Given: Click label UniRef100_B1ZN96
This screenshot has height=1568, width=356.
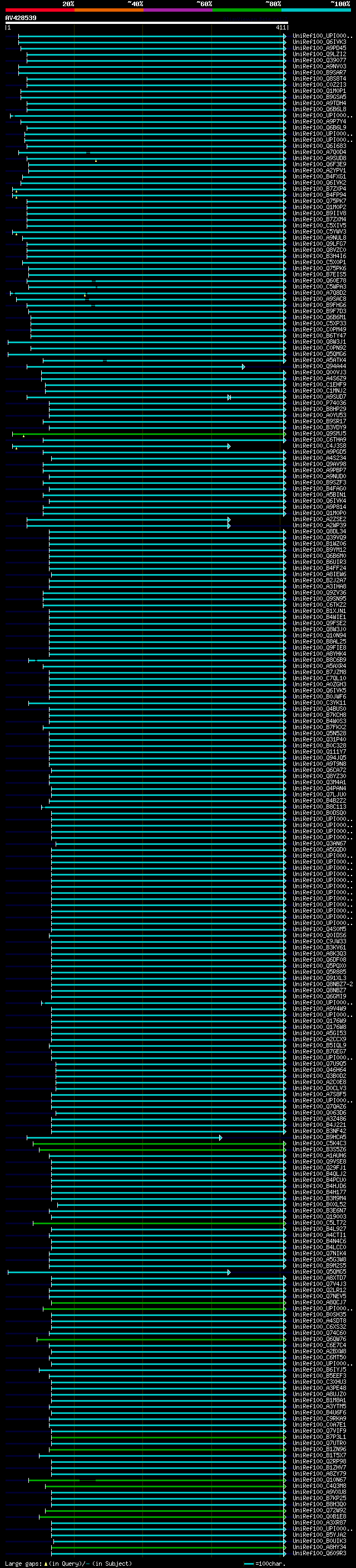Looking at the screenshot, I should pos(319,1449).
